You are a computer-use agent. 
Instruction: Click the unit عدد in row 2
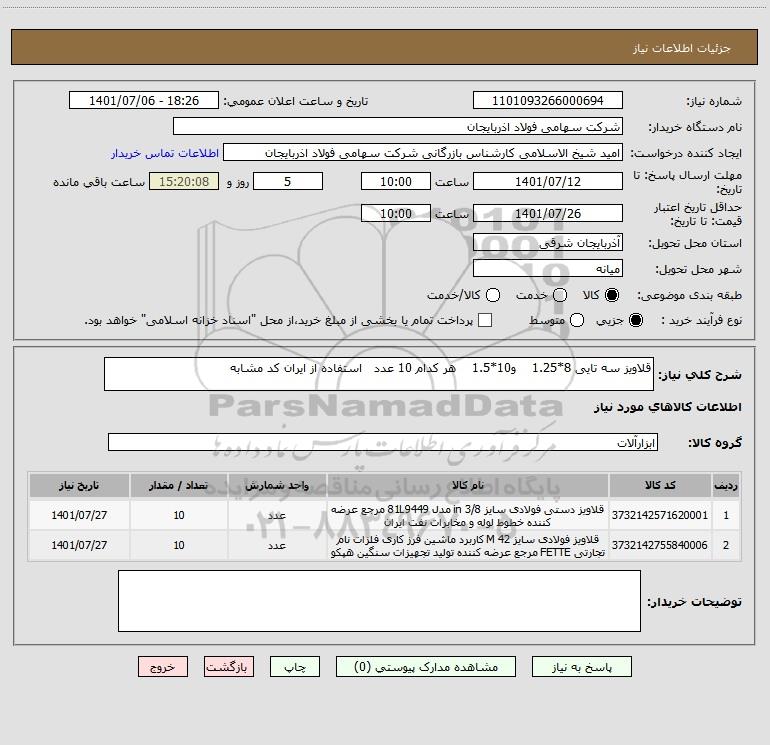[x=277, y=545]
